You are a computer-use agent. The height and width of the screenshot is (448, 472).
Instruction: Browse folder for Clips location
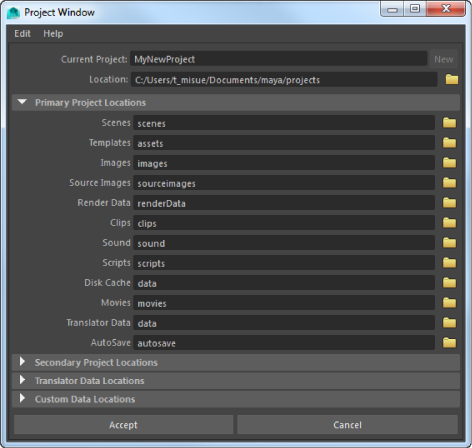449,223
